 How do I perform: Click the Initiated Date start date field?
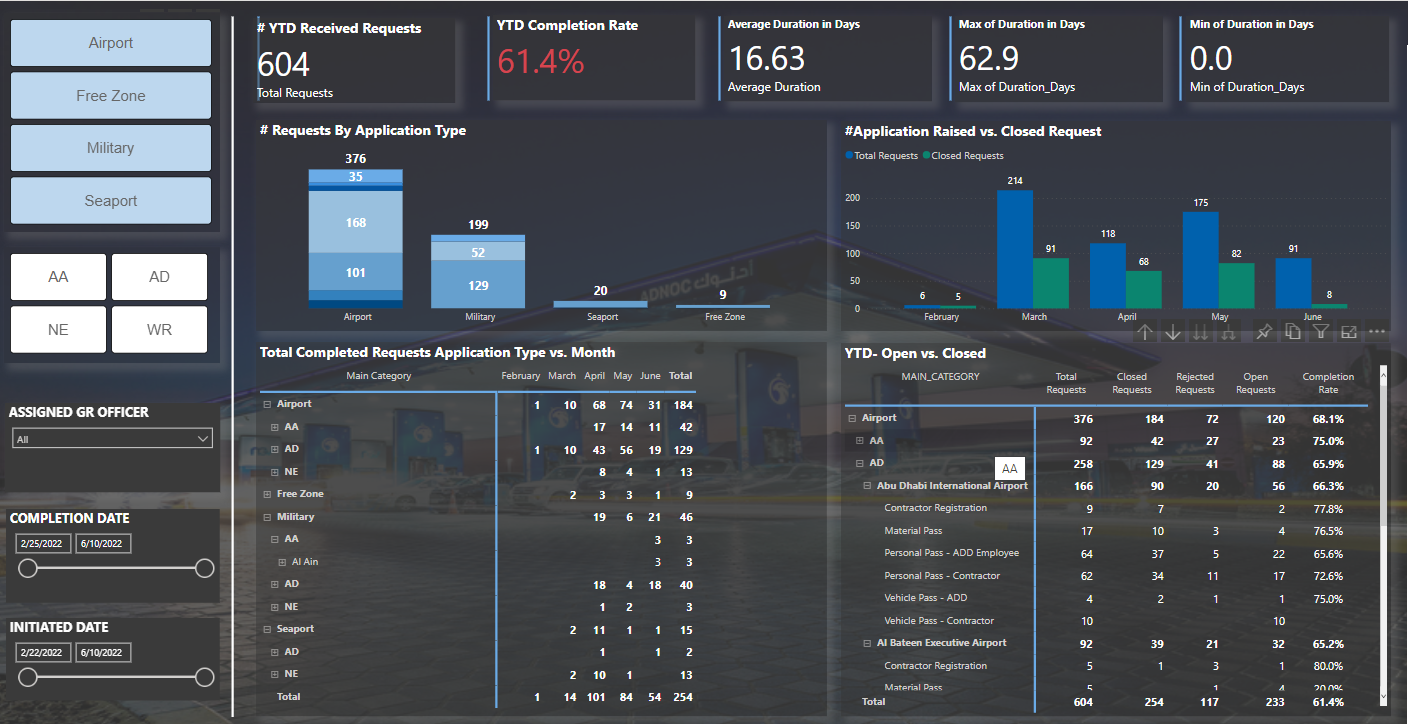click(41, 652)
